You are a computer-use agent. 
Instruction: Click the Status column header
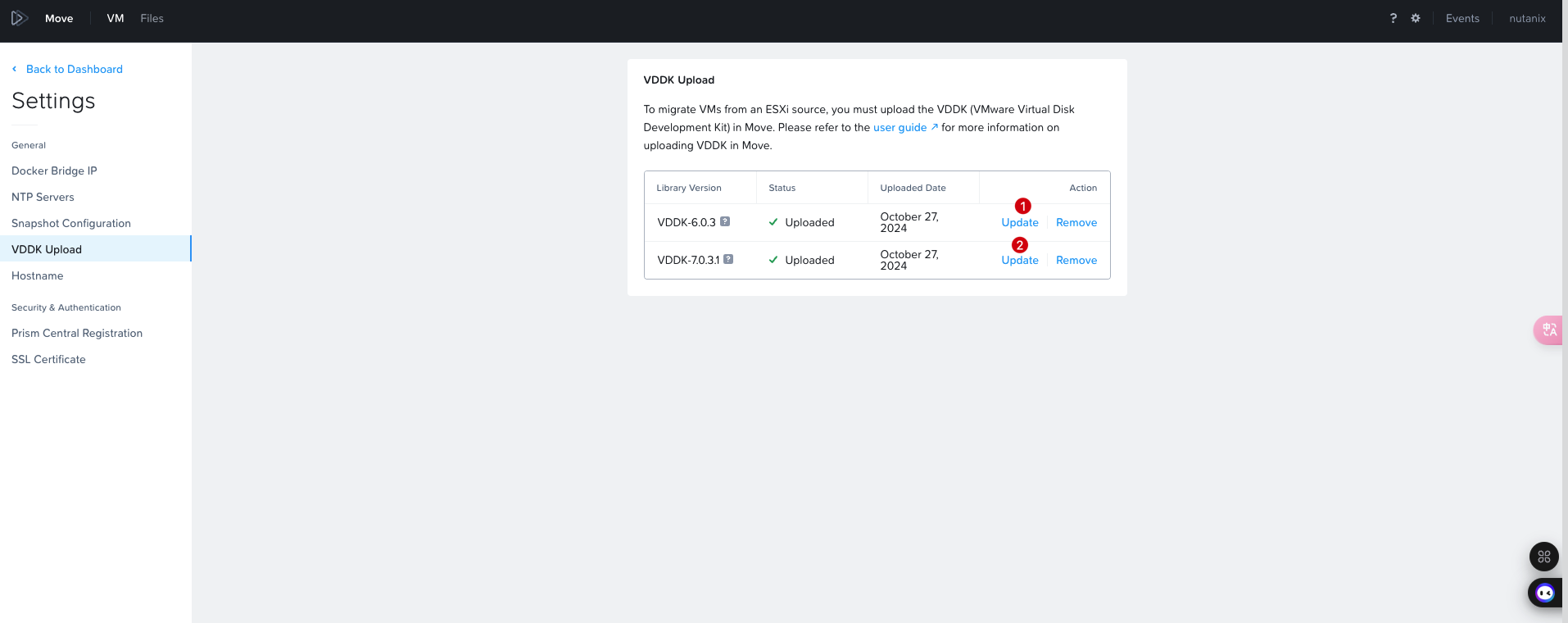point(782,188)
